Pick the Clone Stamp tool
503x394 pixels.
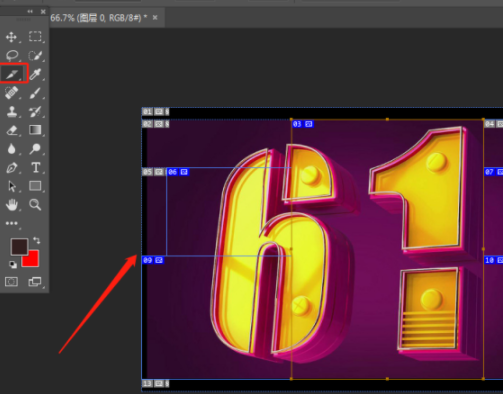[12, 111]
